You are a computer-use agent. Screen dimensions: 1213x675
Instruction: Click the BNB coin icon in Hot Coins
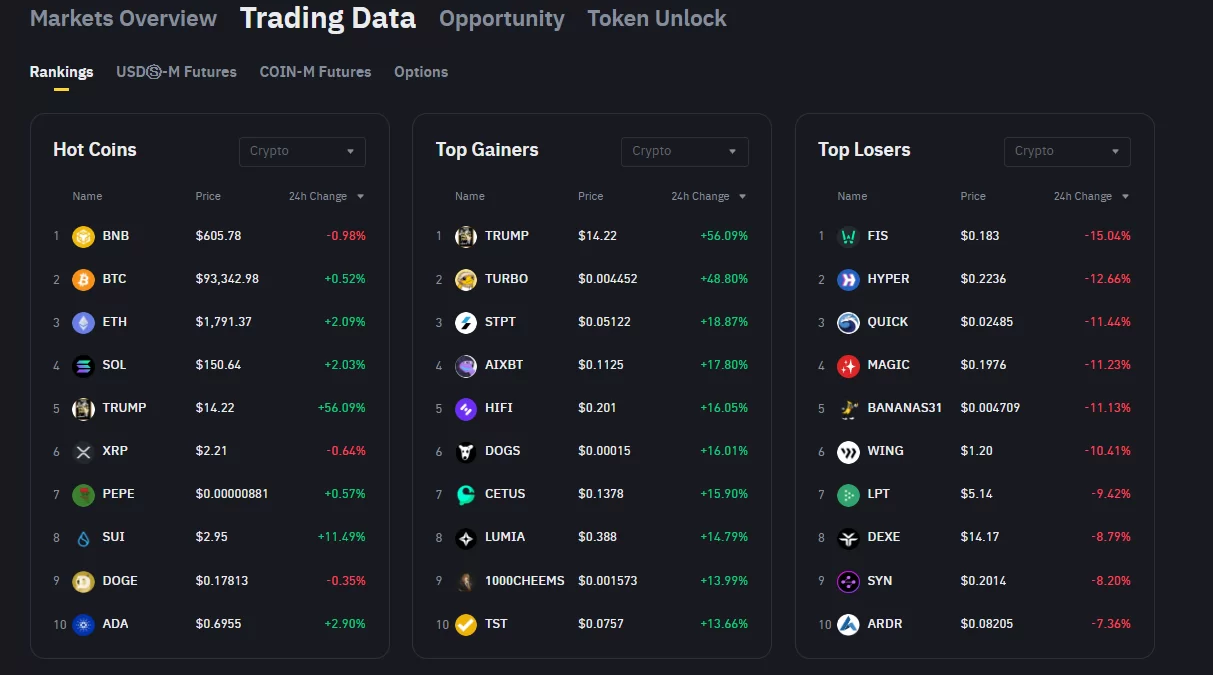83,237
